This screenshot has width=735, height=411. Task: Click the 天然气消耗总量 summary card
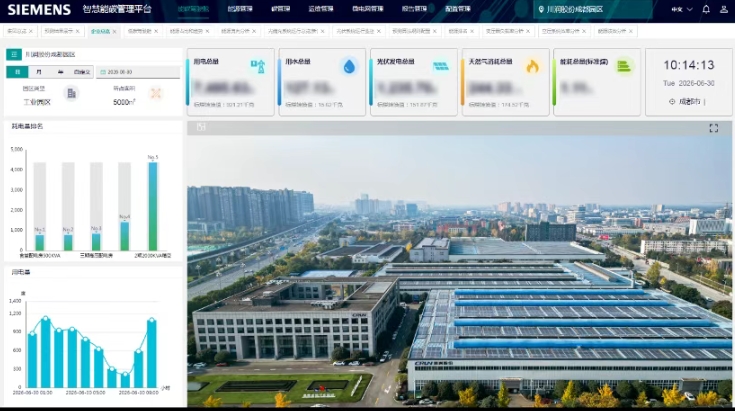click(505, 82)
